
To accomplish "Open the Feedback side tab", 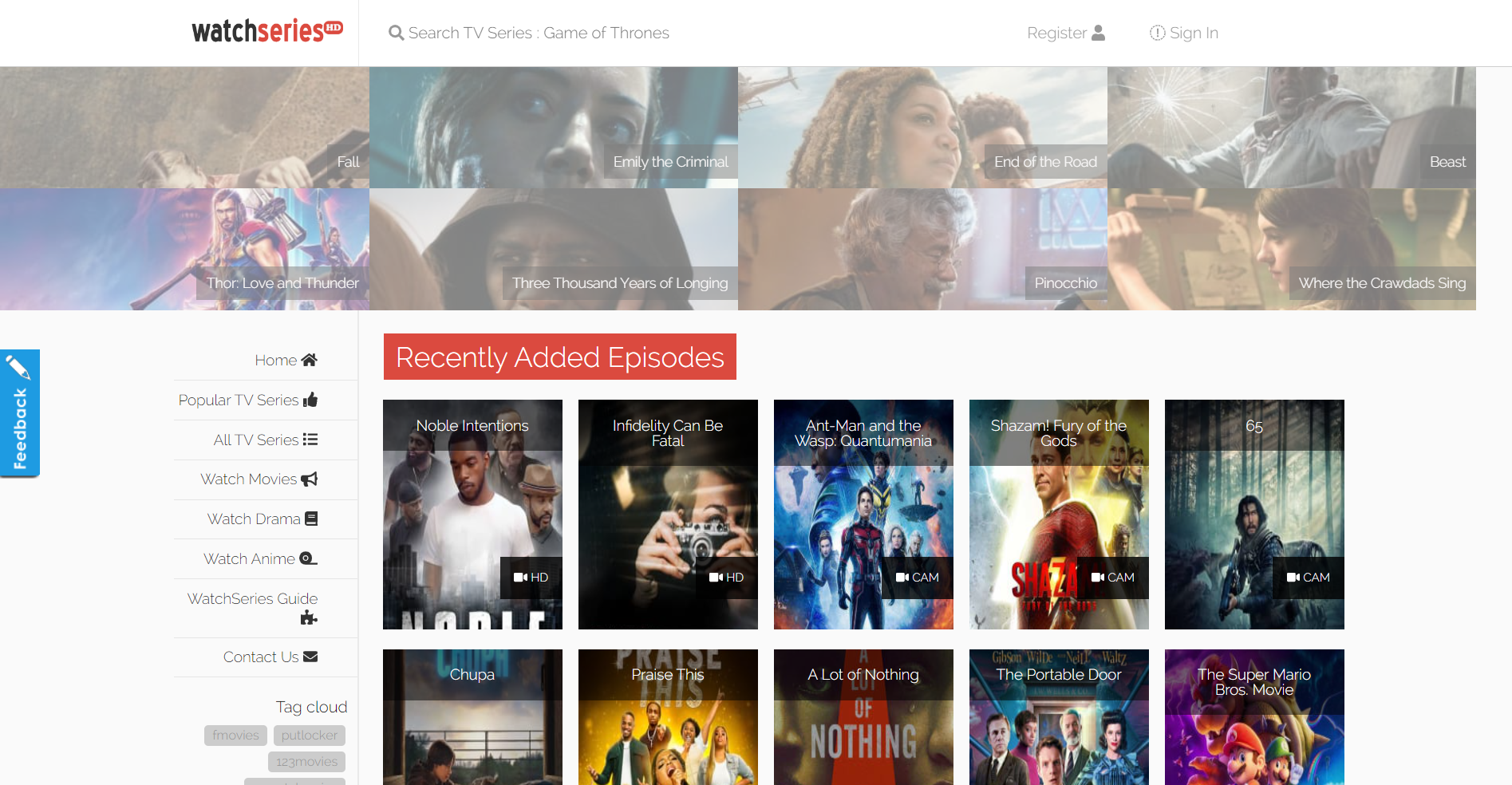I will tap(19, 413).
